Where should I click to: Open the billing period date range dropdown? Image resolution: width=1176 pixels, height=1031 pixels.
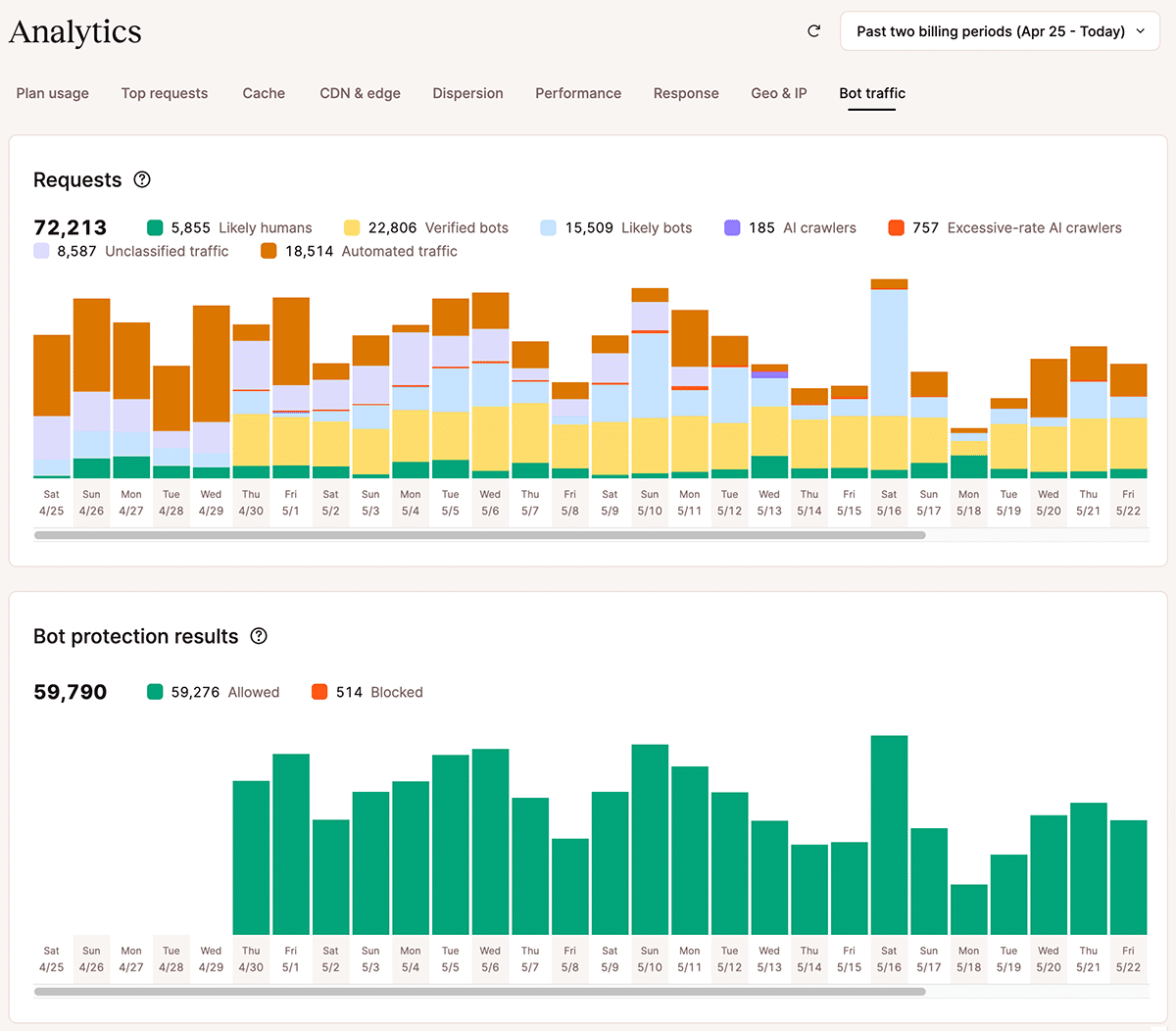pyautogui.click(x=1000, y=31)
